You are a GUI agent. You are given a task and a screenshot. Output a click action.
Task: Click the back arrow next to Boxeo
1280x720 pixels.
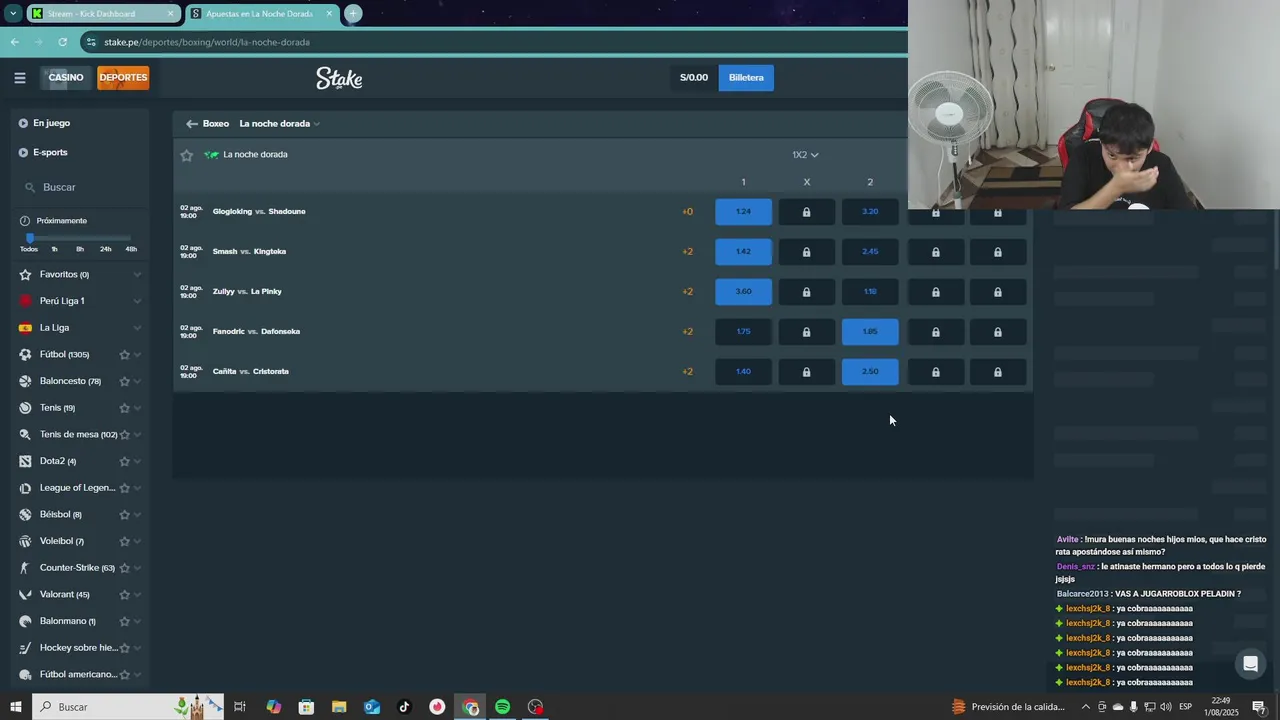coord(192,124)
